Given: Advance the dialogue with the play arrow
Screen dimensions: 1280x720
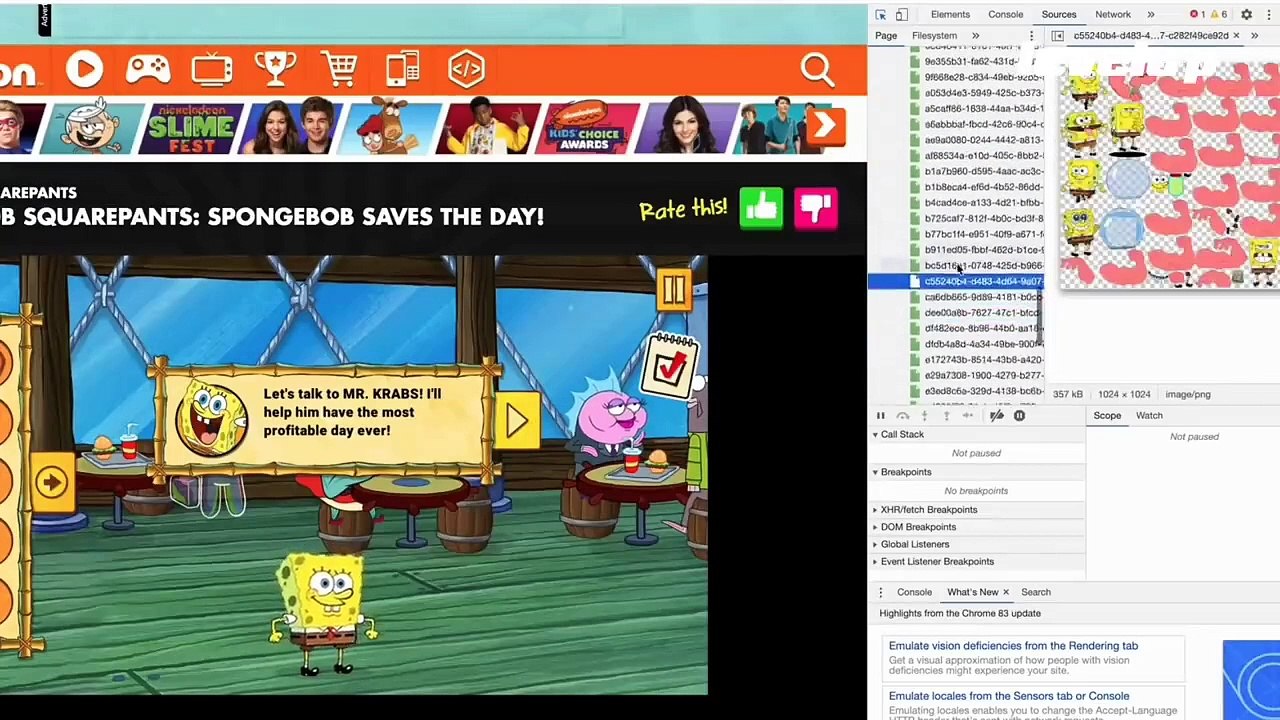Looking at the screenshot, I should coord(517,419).
